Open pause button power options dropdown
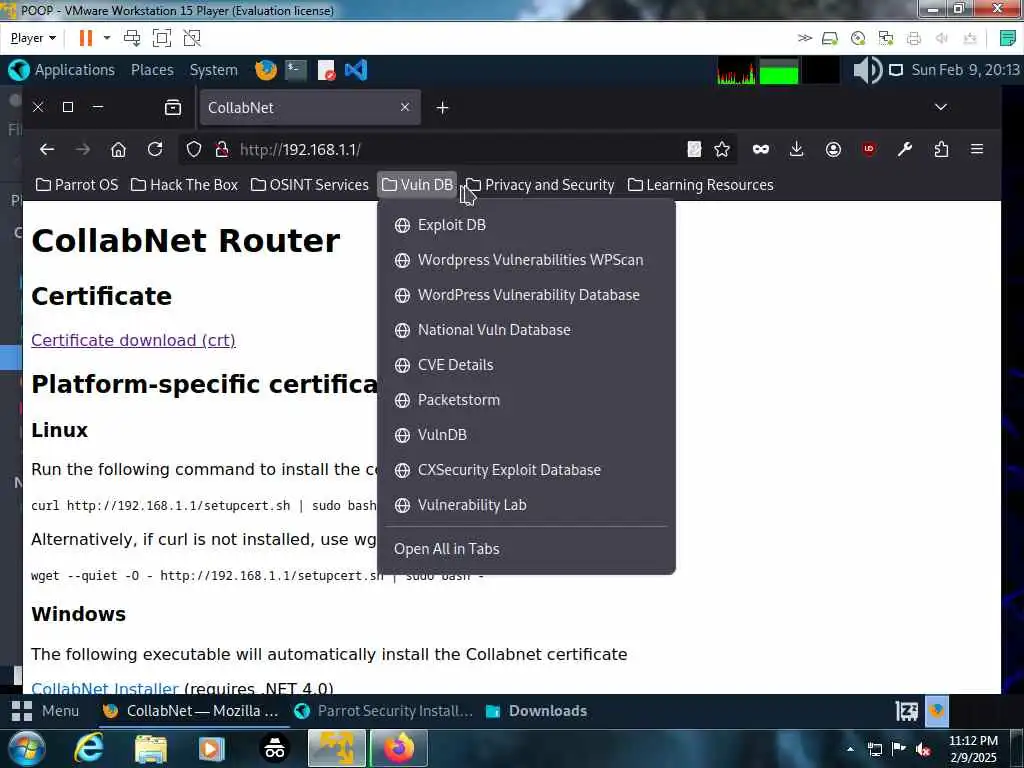Image resolution: width=1024 pixels, height=768 pixels. (x=107, y=38)
